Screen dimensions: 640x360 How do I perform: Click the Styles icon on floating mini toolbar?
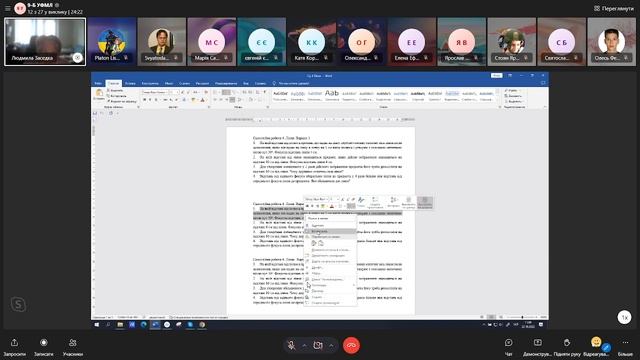pos(361,202)
